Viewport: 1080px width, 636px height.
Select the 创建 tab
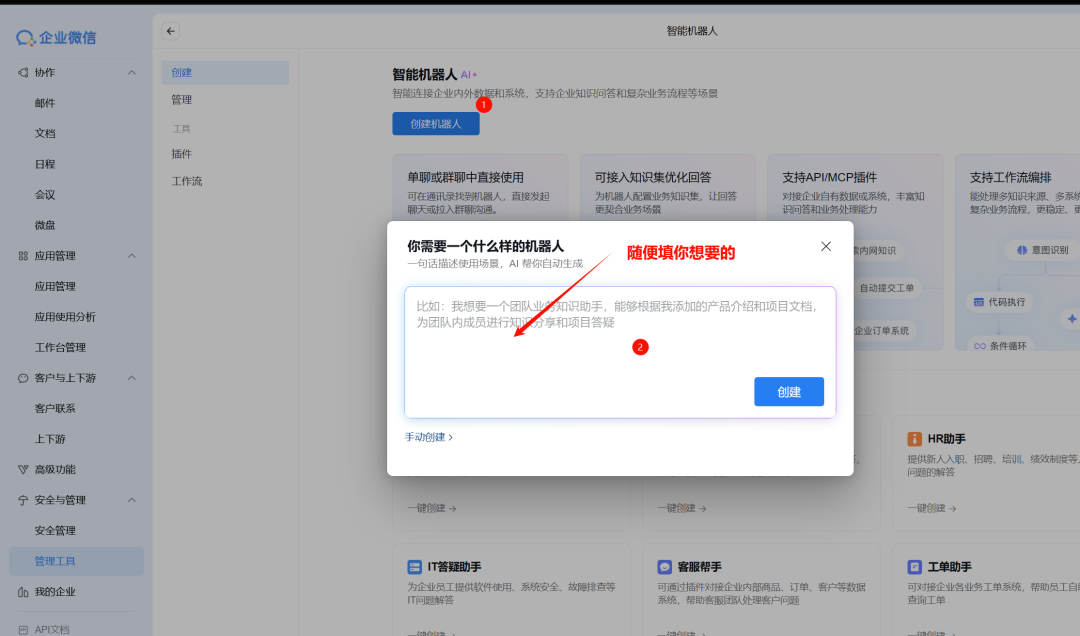[x=225, y=72]
